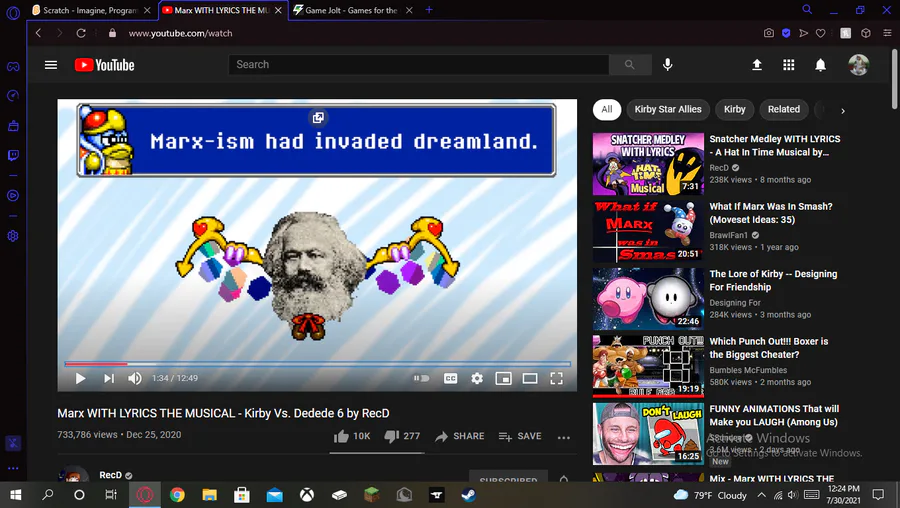Open the bookmark heart icon

coord(821,33)
